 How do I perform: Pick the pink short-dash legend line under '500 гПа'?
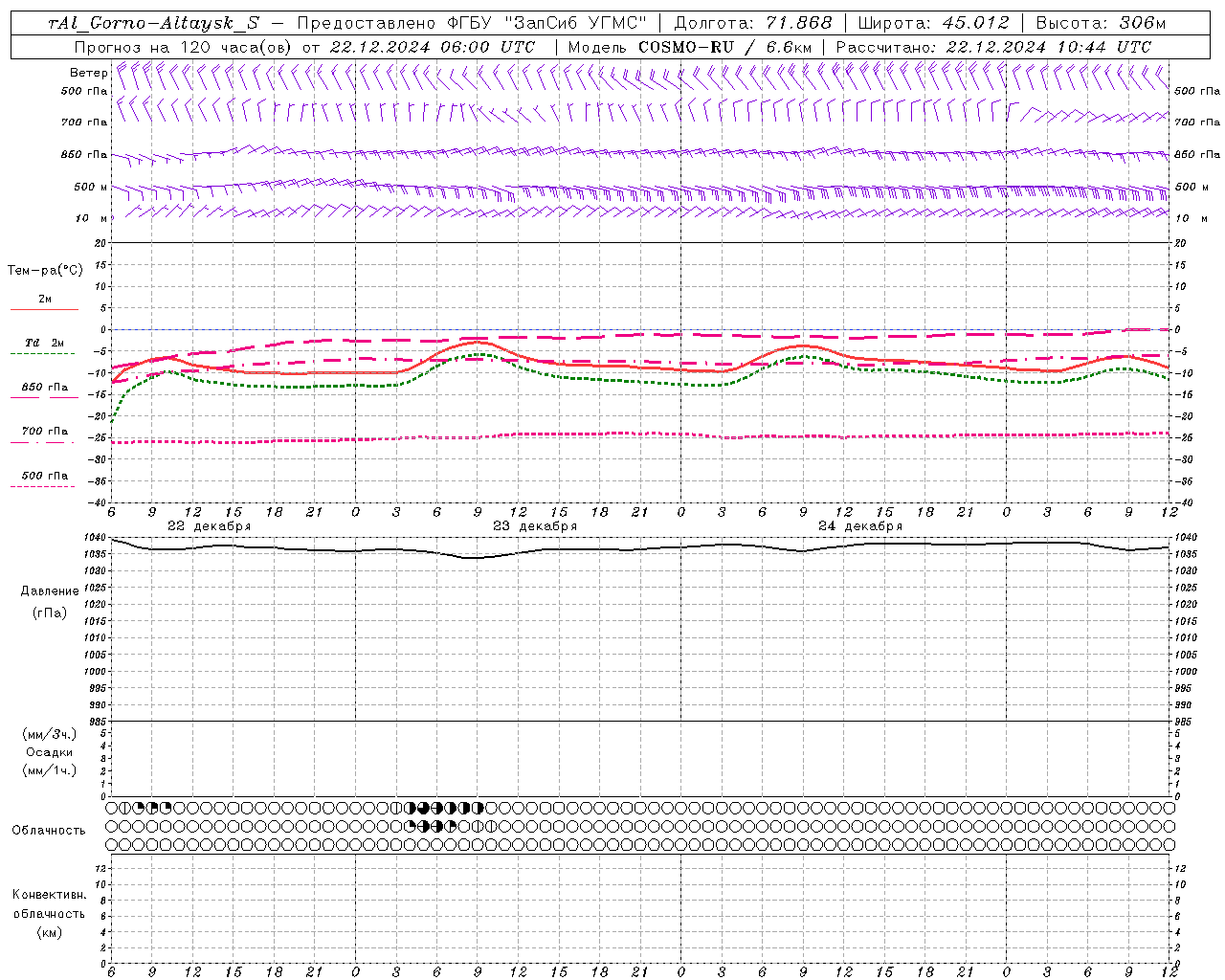[x=43, y=486]
